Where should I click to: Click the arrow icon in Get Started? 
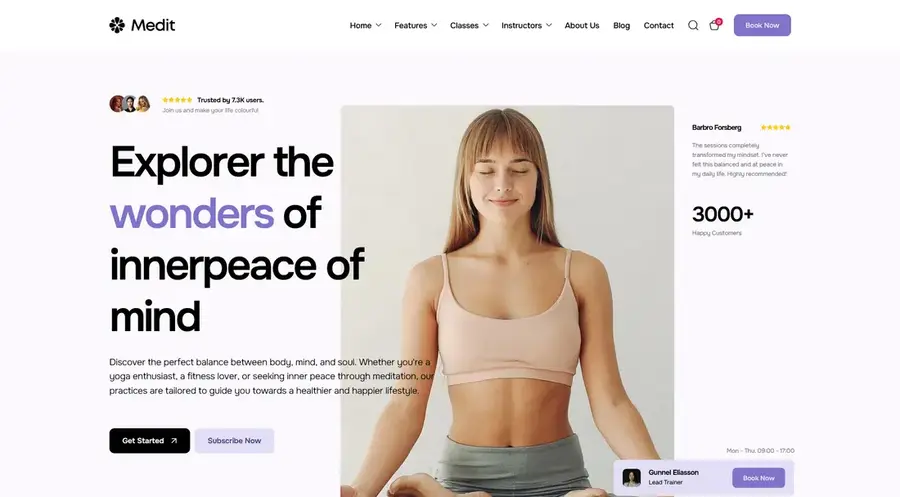coord(174,441)
